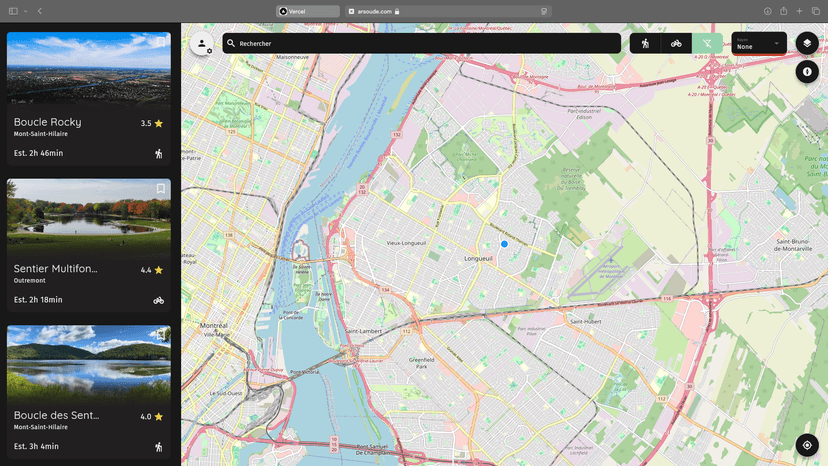Click the Est. 2h 46min duration
This screenshot has width=828, height=466.
[x=39, y=153]
